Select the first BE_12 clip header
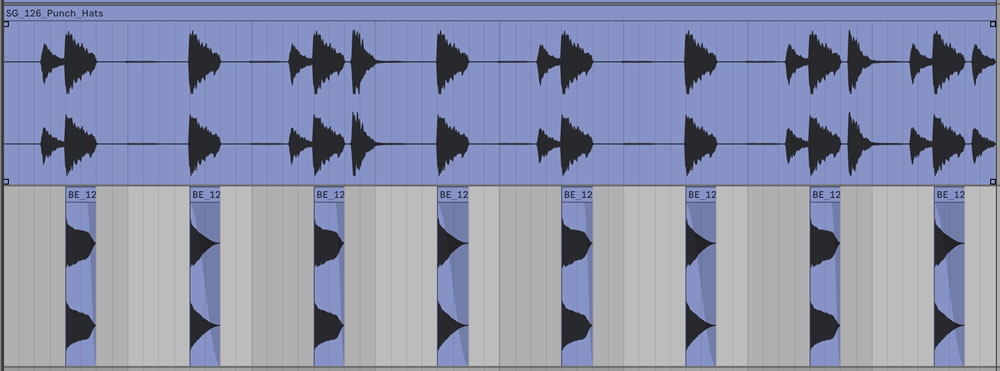 point(81,194)
